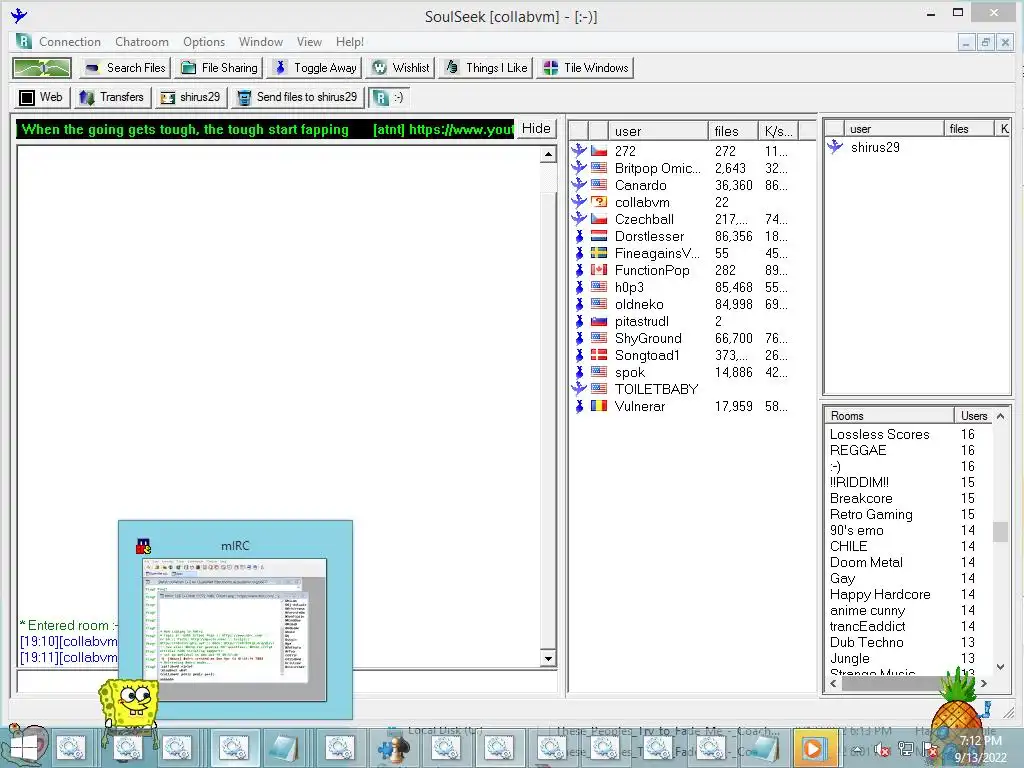Select user Songtoad1 in user list
This screenshot has height=768, width=1024.
(x=647, y=355)
